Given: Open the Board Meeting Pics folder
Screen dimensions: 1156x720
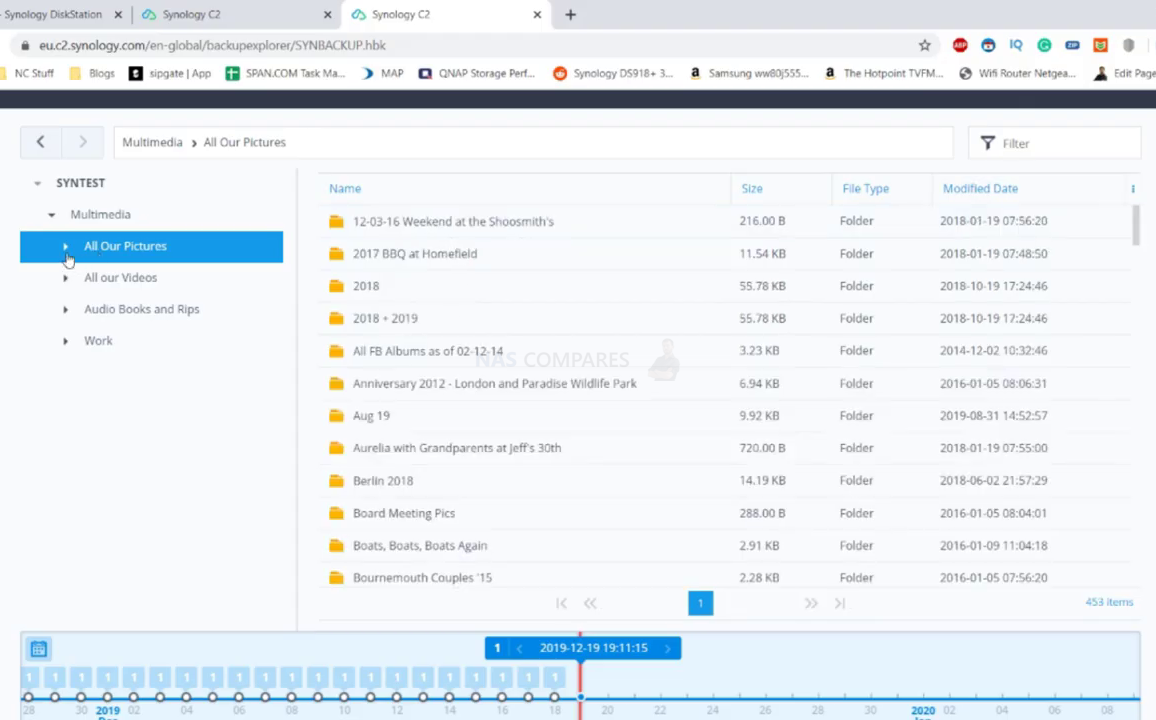Looking at the screenshot, I should click(725, 513).
